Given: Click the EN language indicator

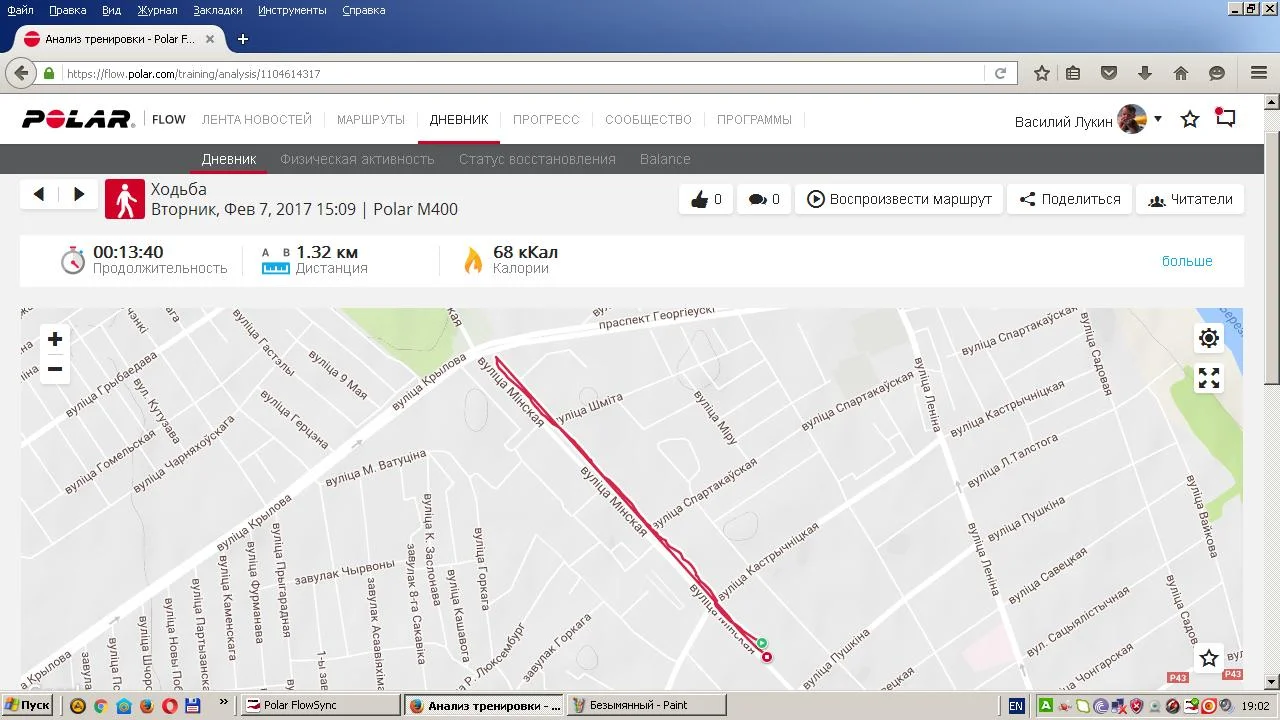Looking at the screenshot, I should coord(1016,705).
